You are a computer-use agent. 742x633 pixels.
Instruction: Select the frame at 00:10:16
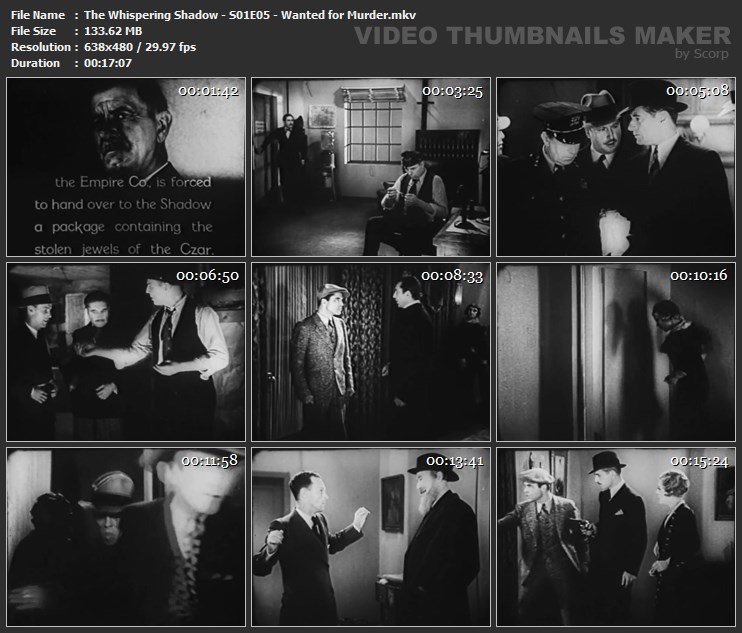(616, 352)
